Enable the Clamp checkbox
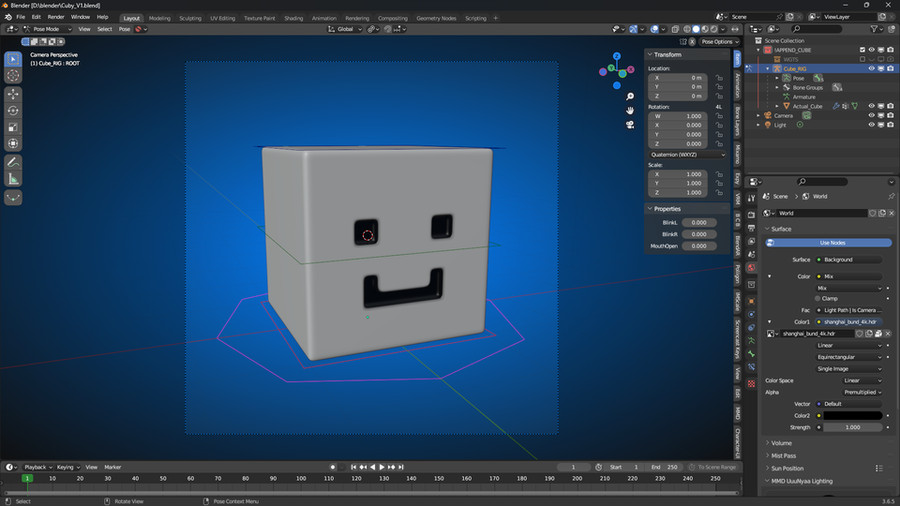Image resolution: width=900 pixels, height=506 pixels. 817,298
